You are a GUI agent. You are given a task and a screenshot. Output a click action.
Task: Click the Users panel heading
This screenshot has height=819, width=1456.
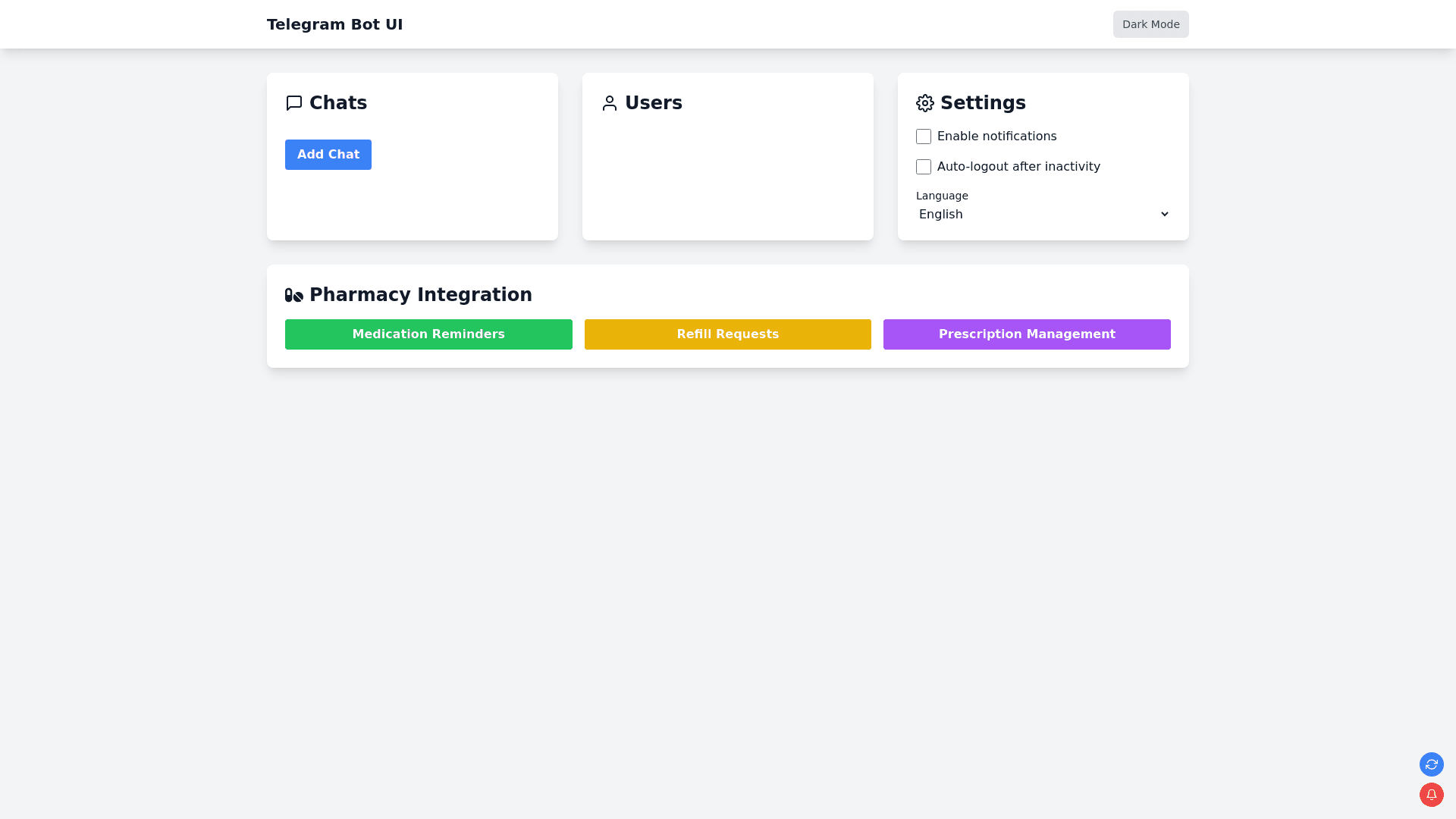coord(653,103)
